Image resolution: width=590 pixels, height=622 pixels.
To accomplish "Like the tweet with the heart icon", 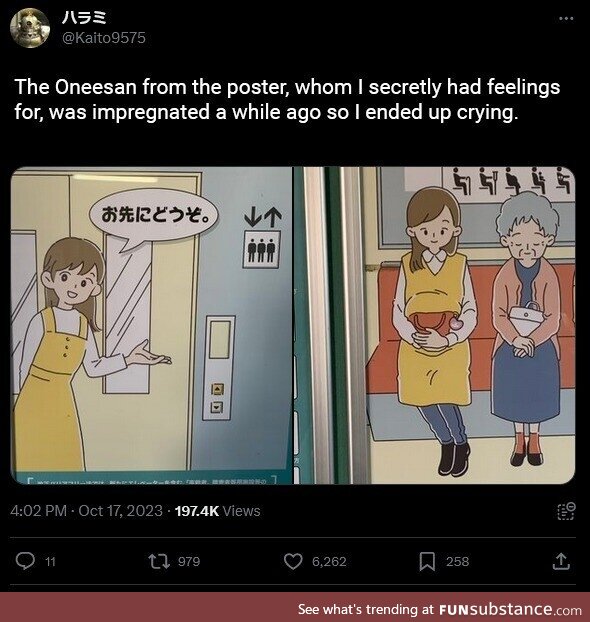I will [x=293, y=561].
